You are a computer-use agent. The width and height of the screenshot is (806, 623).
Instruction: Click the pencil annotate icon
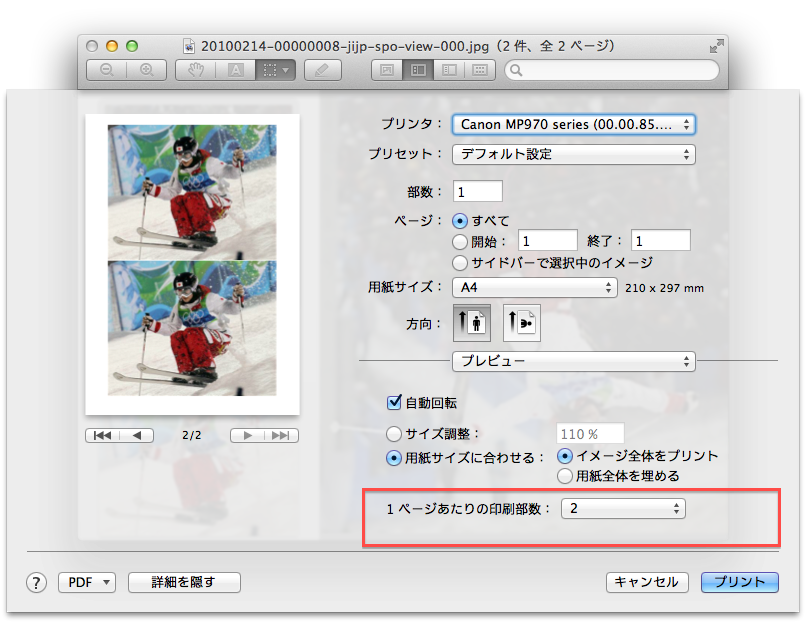[322, 70]
